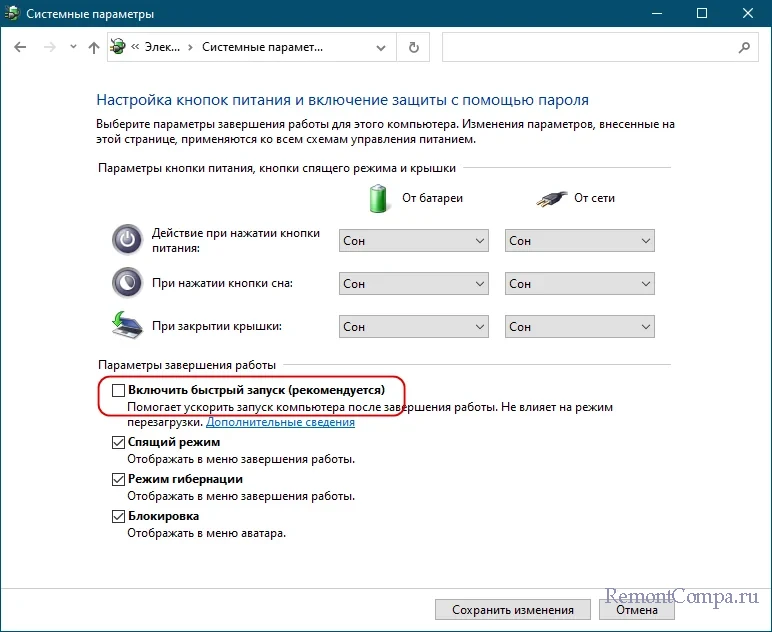Open power button action dropdown for battery
772x632 pixels.
click(x=414, y=241)
